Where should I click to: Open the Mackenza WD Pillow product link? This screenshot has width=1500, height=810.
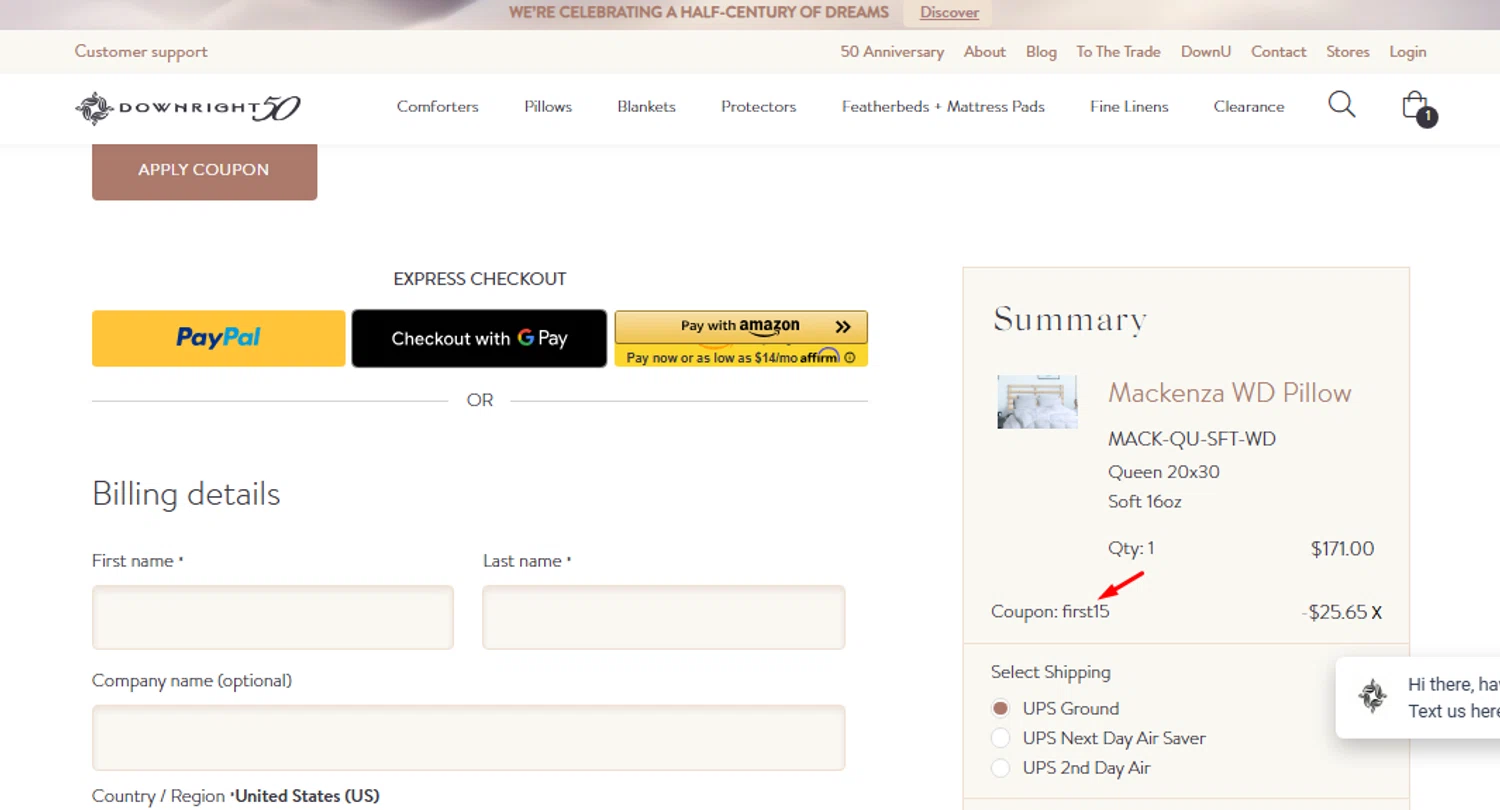[x=1229, y=392]
